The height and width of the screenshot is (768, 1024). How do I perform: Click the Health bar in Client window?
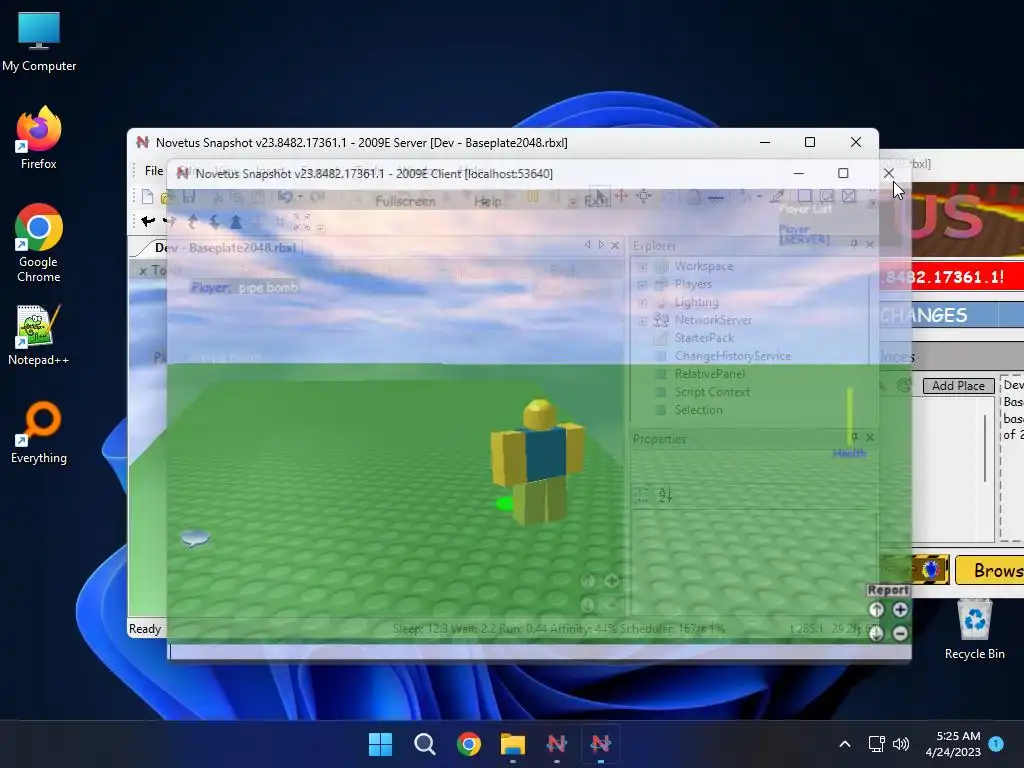coord(850,418)
